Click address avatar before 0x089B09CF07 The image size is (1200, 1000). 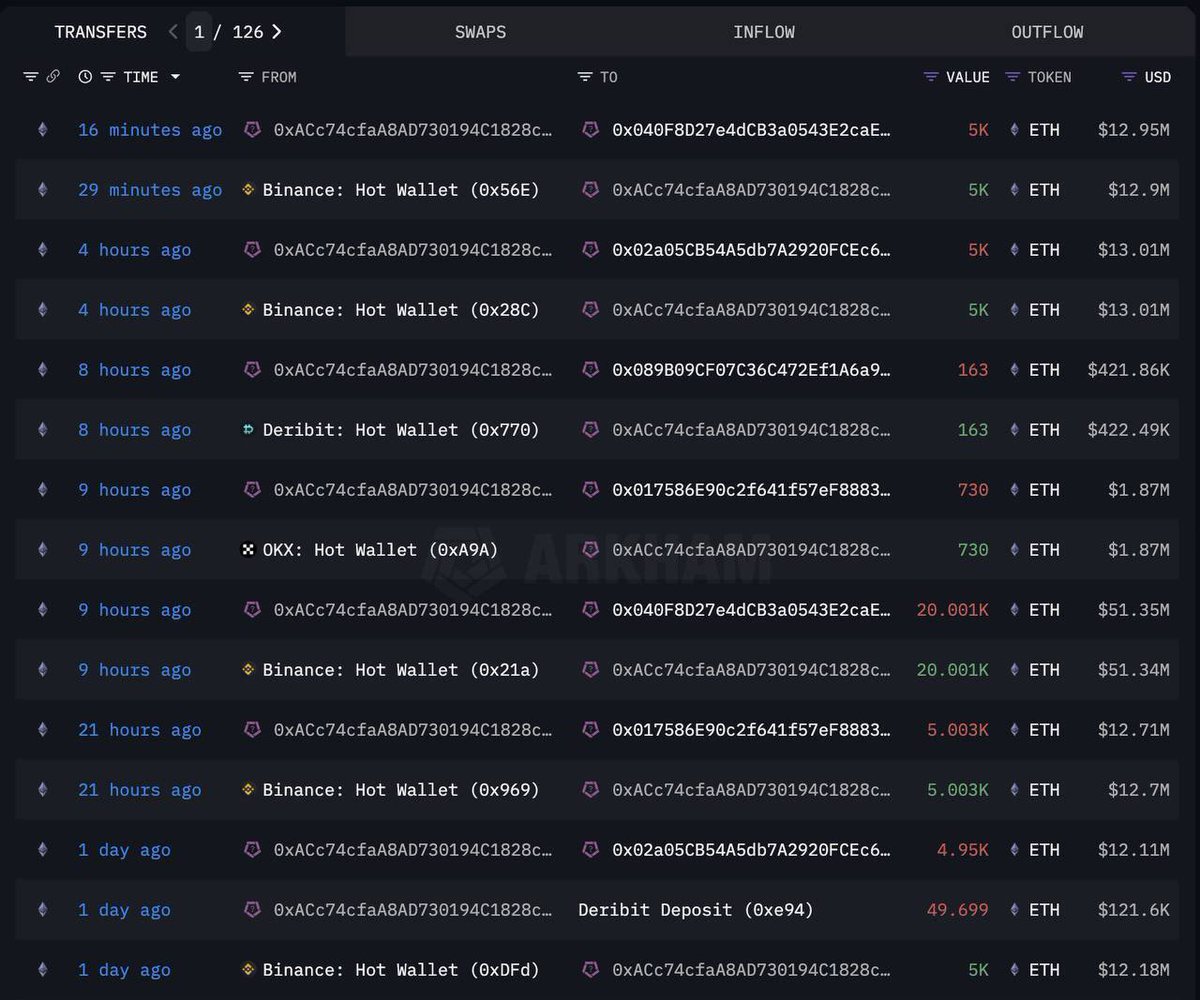pyautogui.click(x=591, y=370)
